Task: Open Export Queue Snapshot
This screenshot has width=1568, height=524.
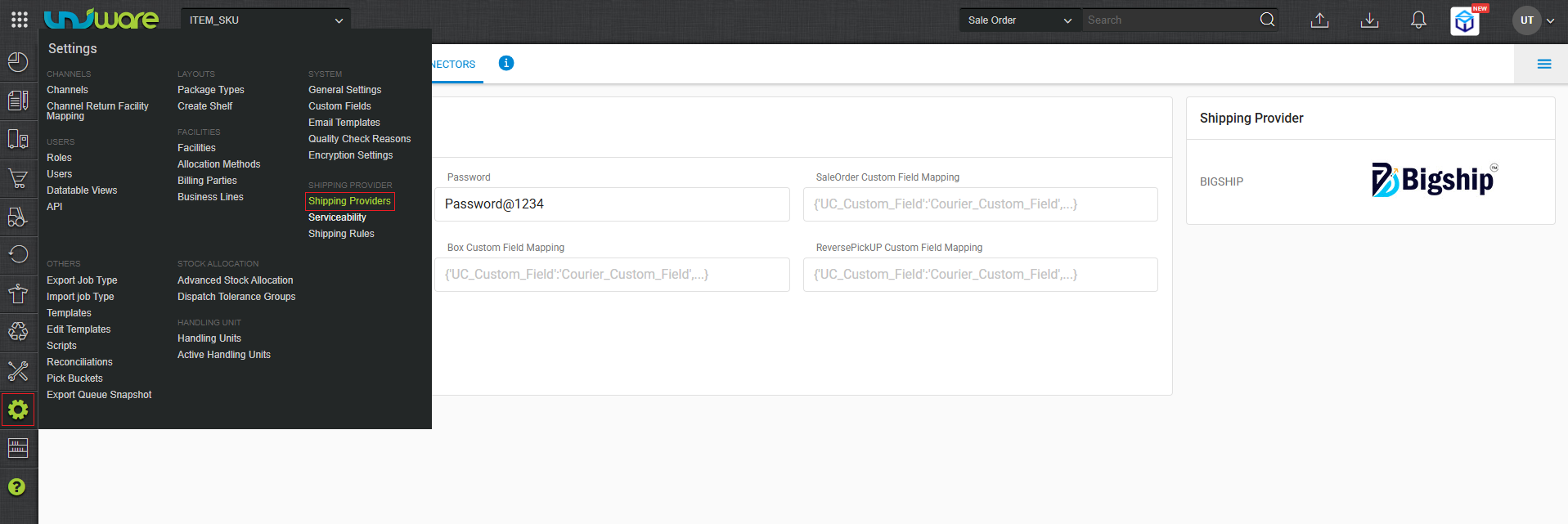Action: [x=99, y=395]
